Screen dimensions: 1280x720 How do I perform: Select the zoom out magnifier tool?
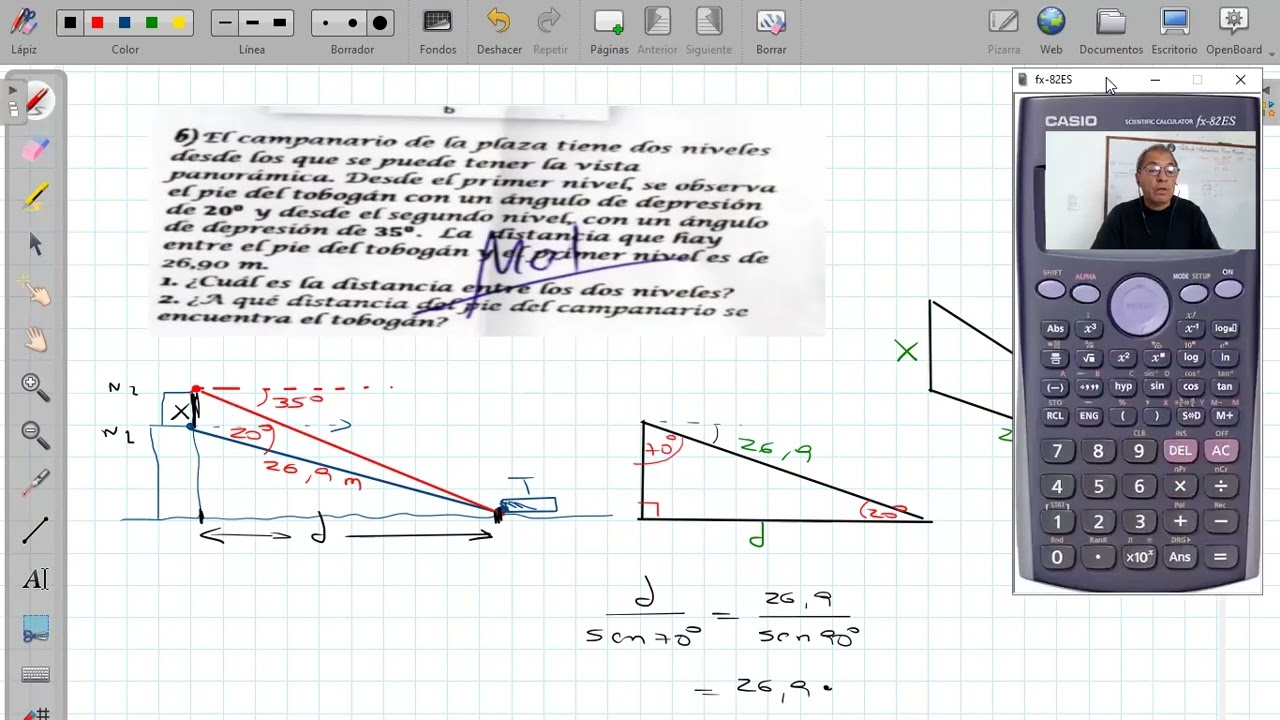pyautogui.click(x=36, y=434)
